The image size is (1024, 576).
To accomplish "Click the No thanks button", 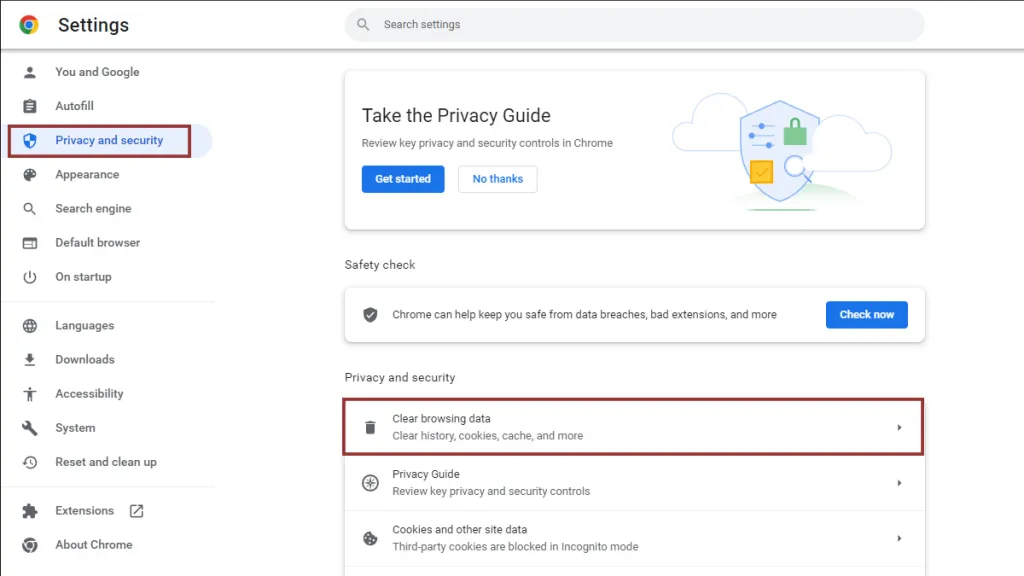I will point(498,179).
